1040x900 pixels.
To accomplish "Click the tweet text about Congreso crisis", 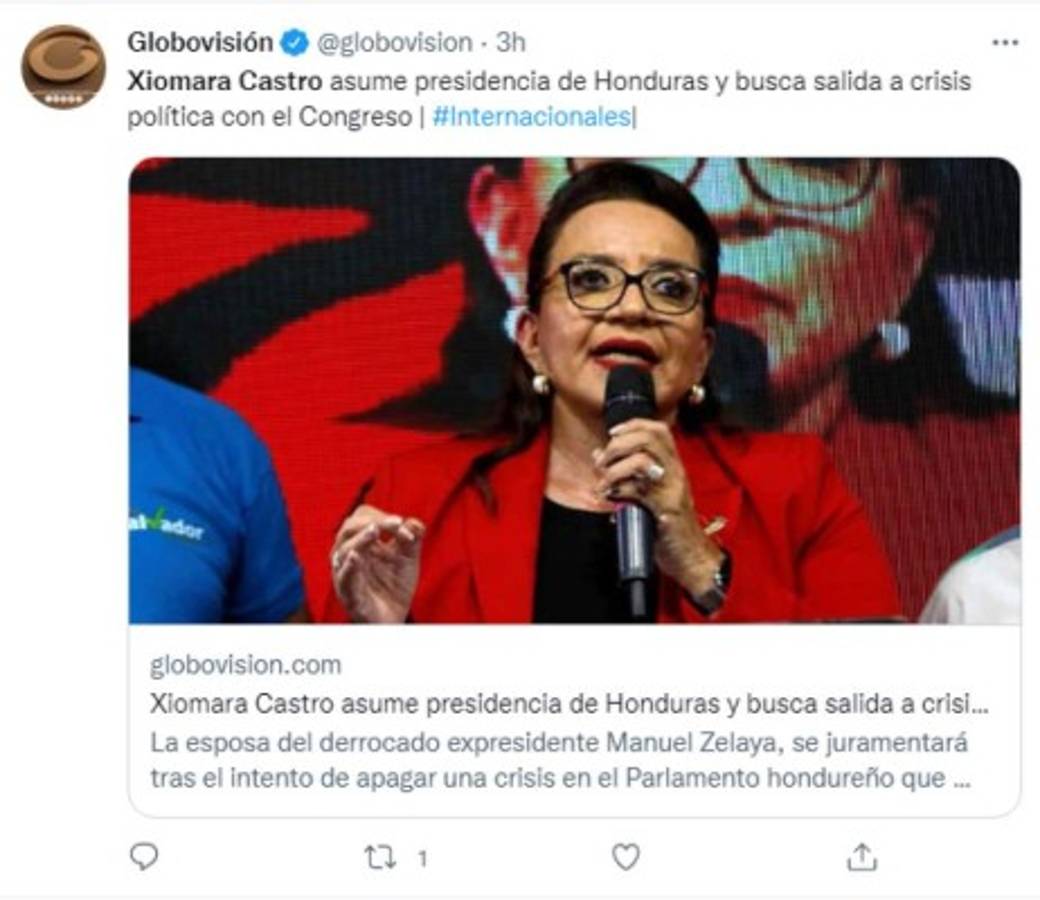I will tap(549, 99).
